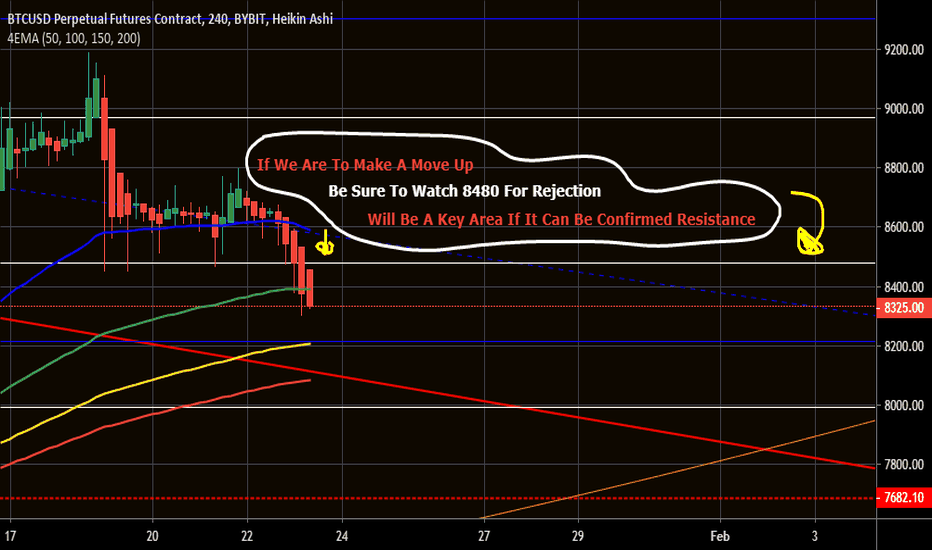Select the date label 22 on time axis
The width and height of the screenshot is (932, 550).
247,536
